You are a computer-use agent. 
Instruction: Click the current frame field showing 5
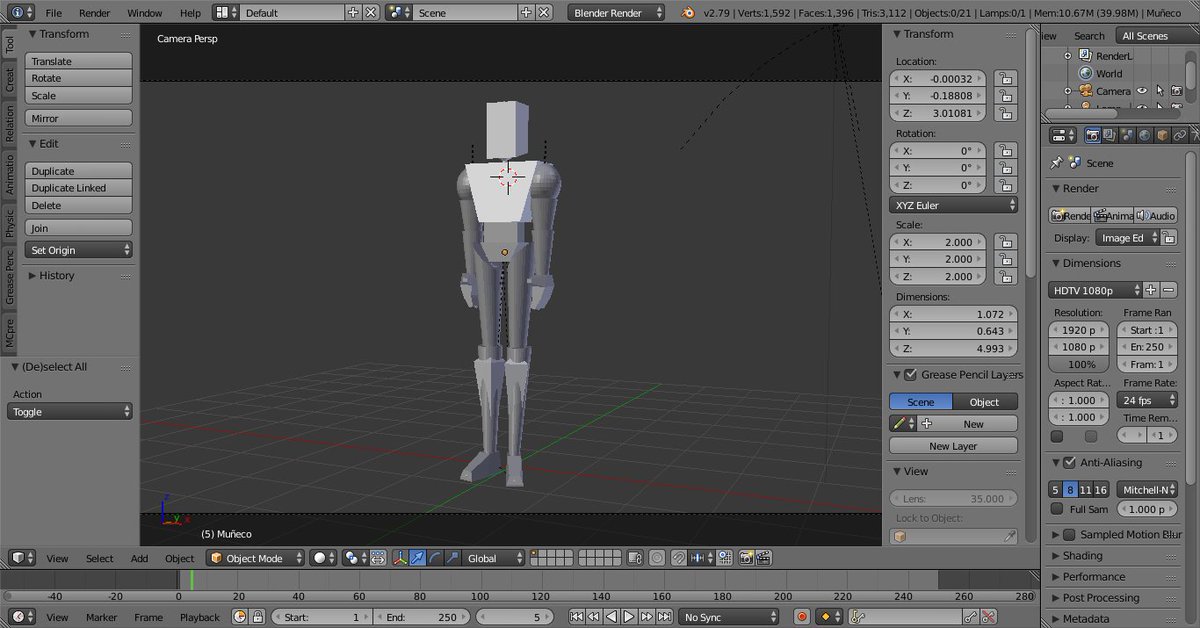tap(515, 617)
